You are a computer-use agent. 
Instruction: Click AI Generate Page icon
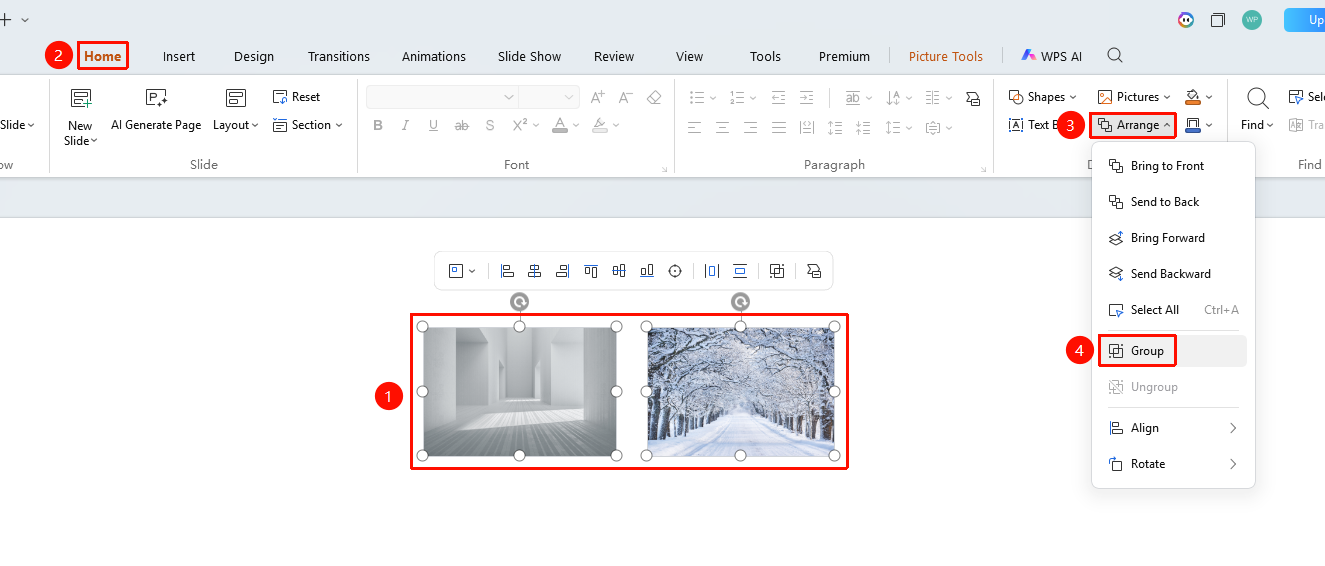point(156,98)
